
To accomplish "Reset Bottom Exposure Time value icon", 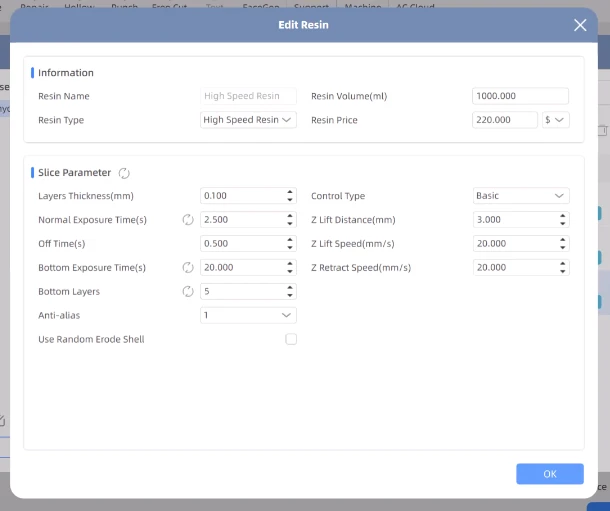I will pos(188,268).
